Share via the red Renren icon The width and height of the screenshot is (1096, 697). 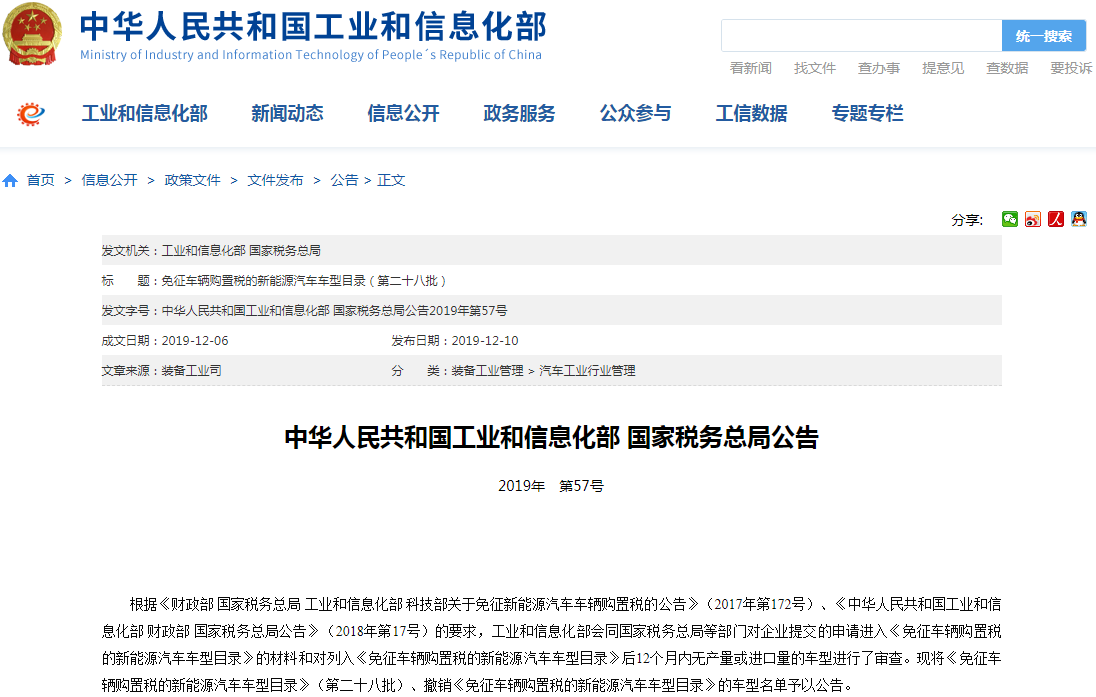[x=1055, y=220]
